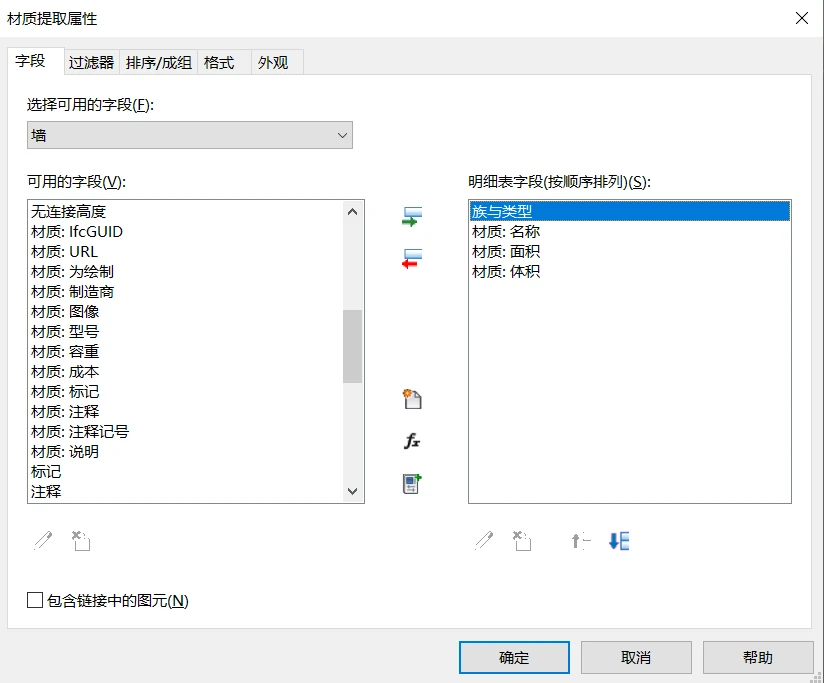Click the available fields scroll up arrow
The height and width of the screenshot is (683, 824).
[x=353, y=212]
